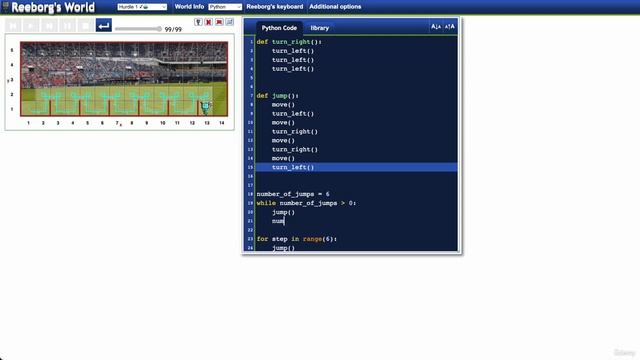Click the reload world return-arrow button

tap(104, 26)
